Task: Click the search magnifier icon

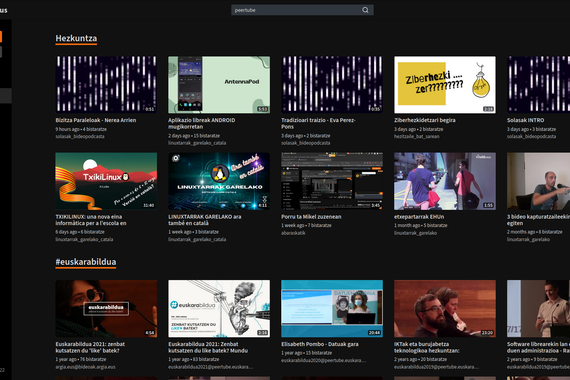Action: tap(365, 10)
